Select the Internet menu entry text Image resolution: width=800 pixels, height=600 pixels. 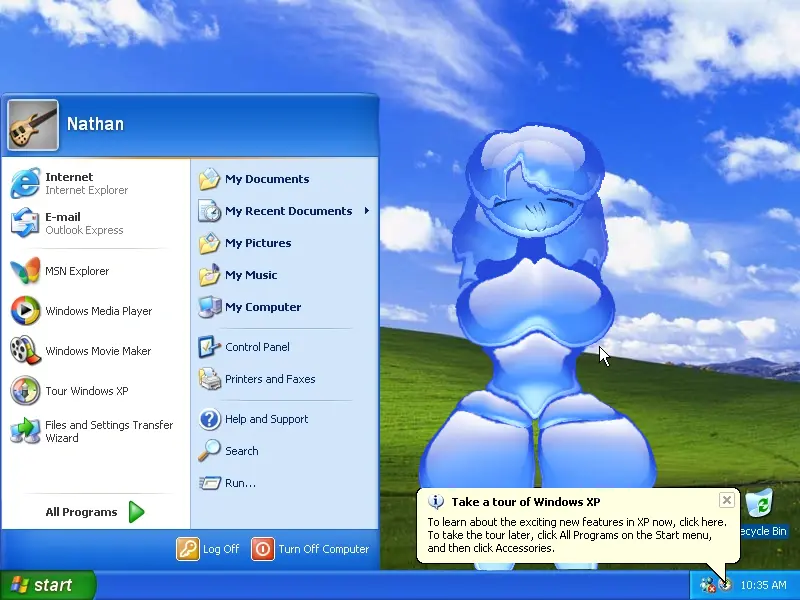pos(69,177)
